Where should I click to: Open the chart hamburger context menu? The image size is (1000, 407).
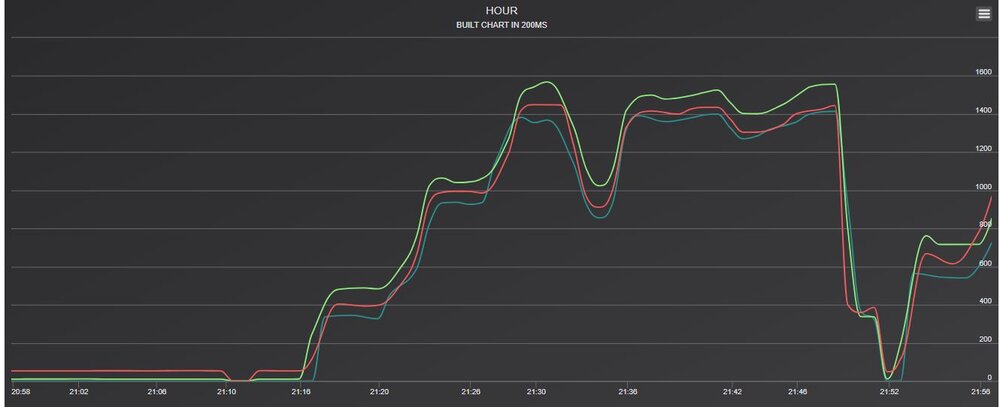[x=983, y=13]
